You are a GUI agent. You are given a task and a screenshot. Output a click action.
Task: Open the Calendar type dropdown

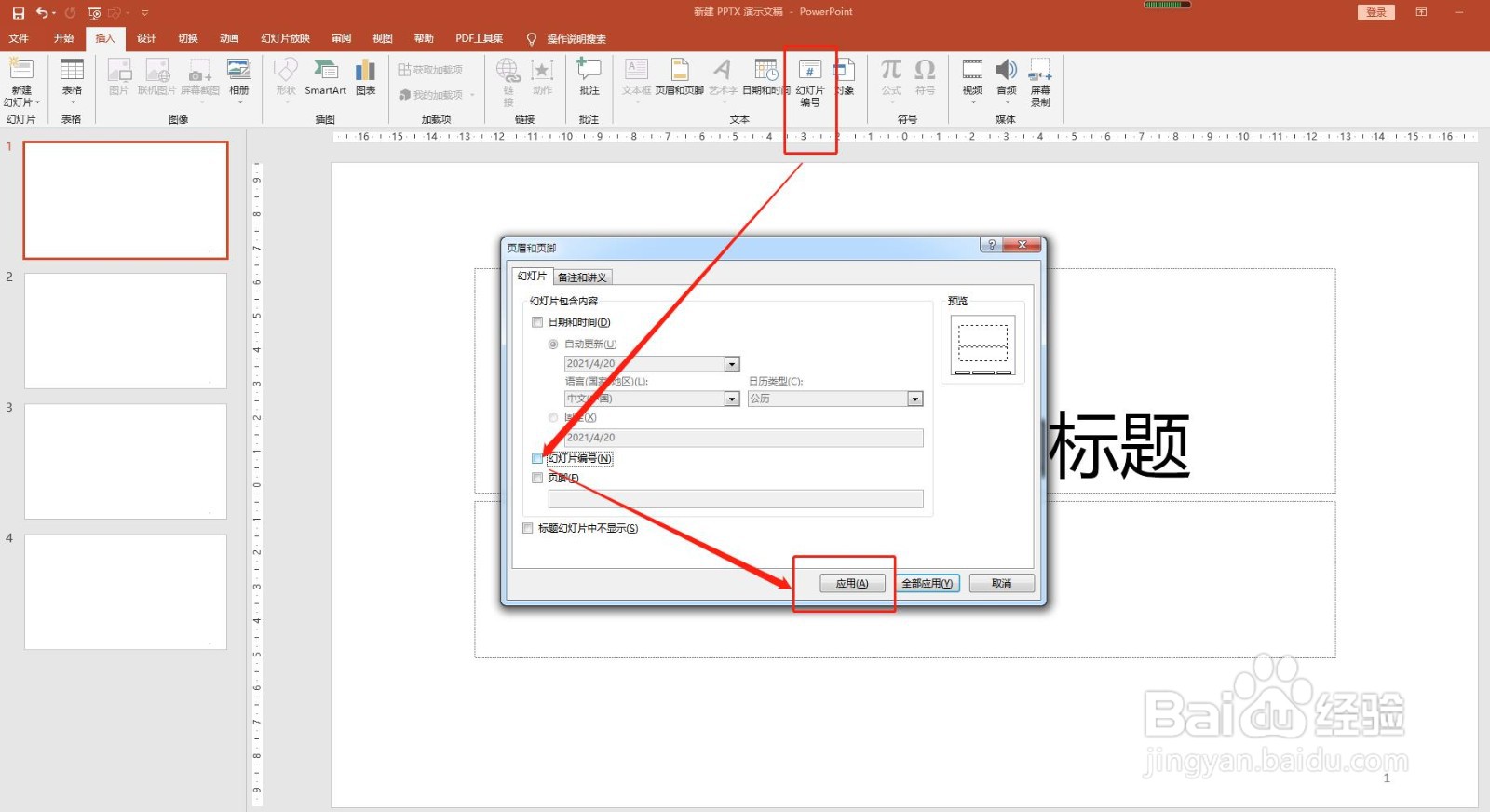(915, 399)
